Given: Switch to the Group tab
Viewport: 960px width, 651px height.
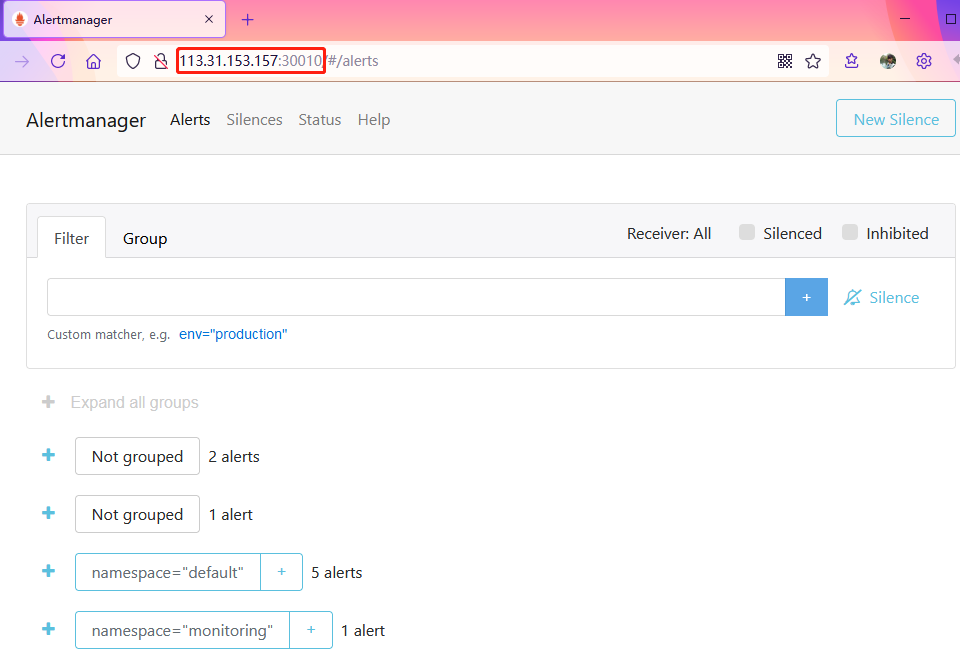Looking at the screenshot, I should (145, 239).
